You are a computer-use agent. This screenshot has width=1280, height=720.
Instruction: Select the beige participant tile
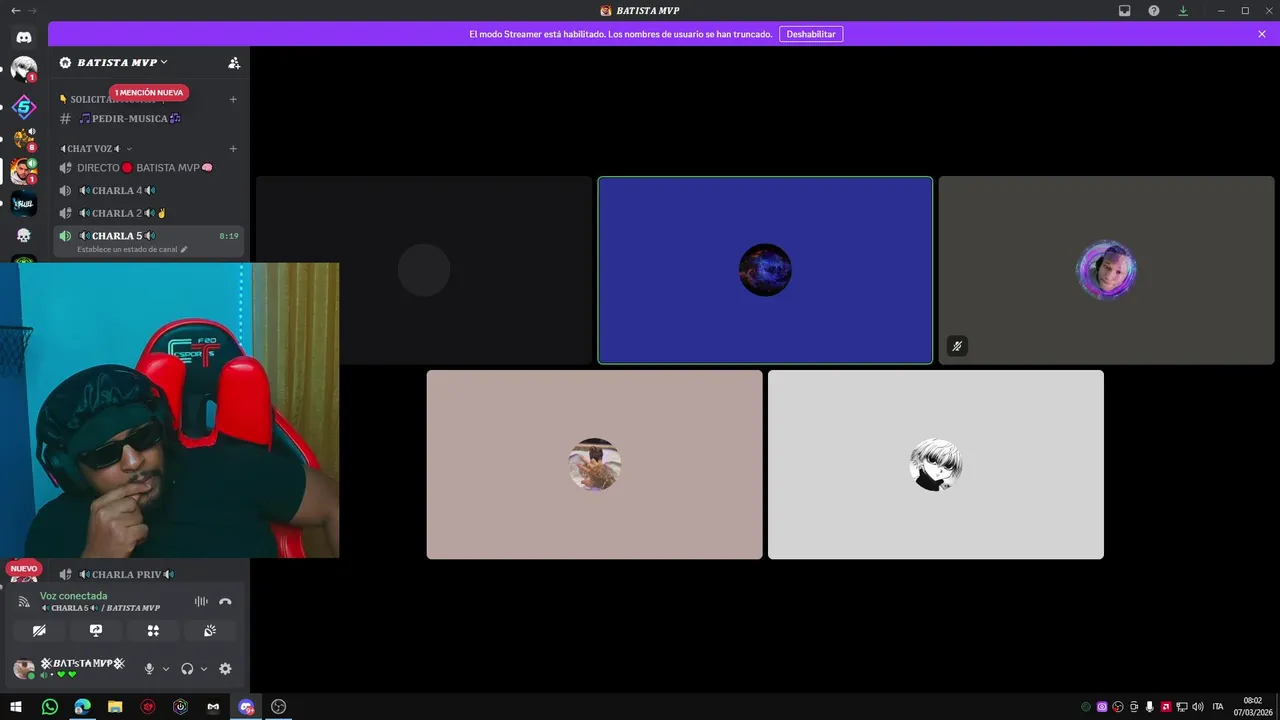[x=594, y=464]
